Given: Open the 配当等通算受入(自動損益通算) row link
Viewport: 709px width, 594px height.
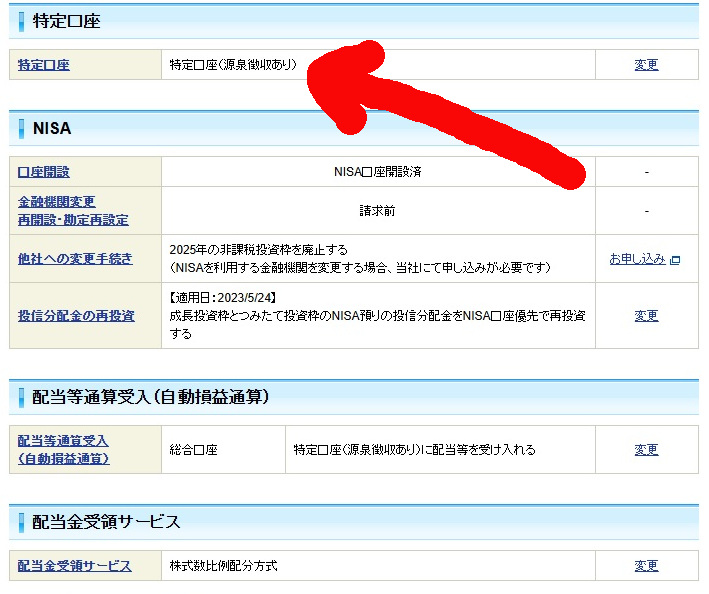Looking at the screenshot, I should point(64,450).
